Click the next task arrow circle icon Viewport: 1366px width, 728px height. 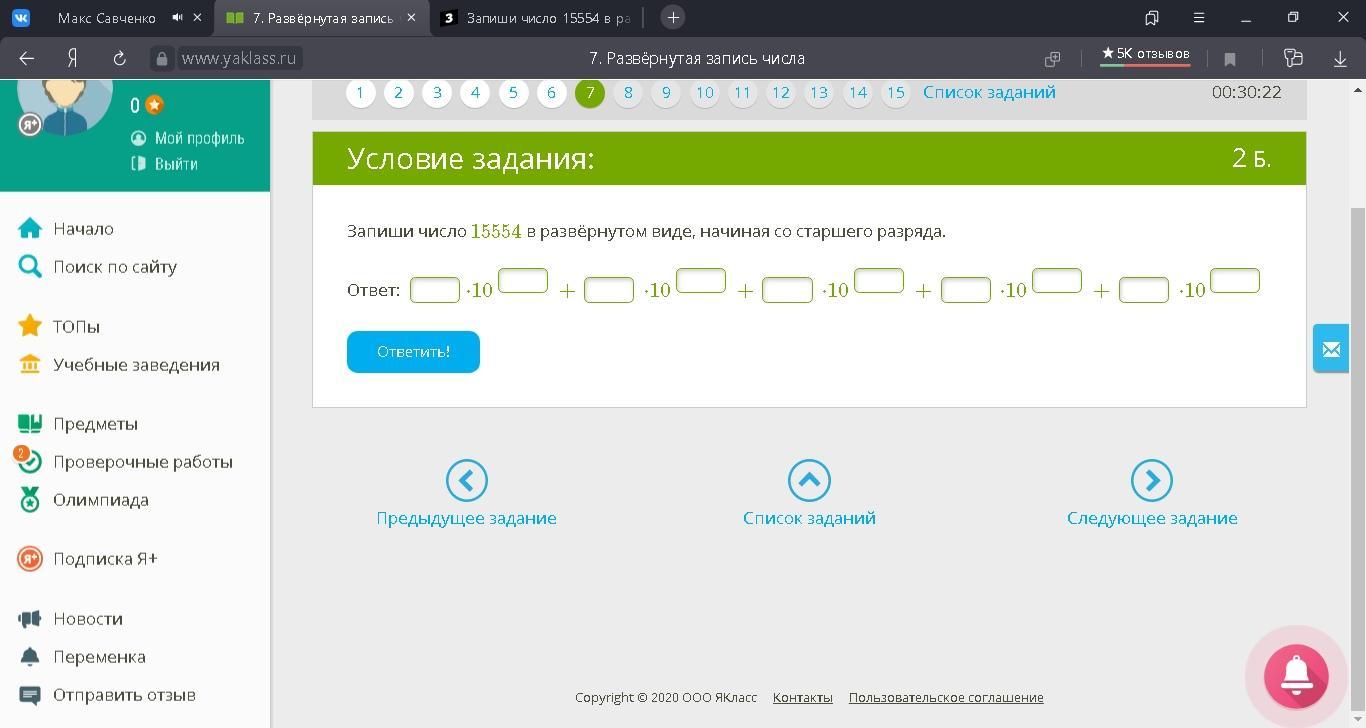1151,481
